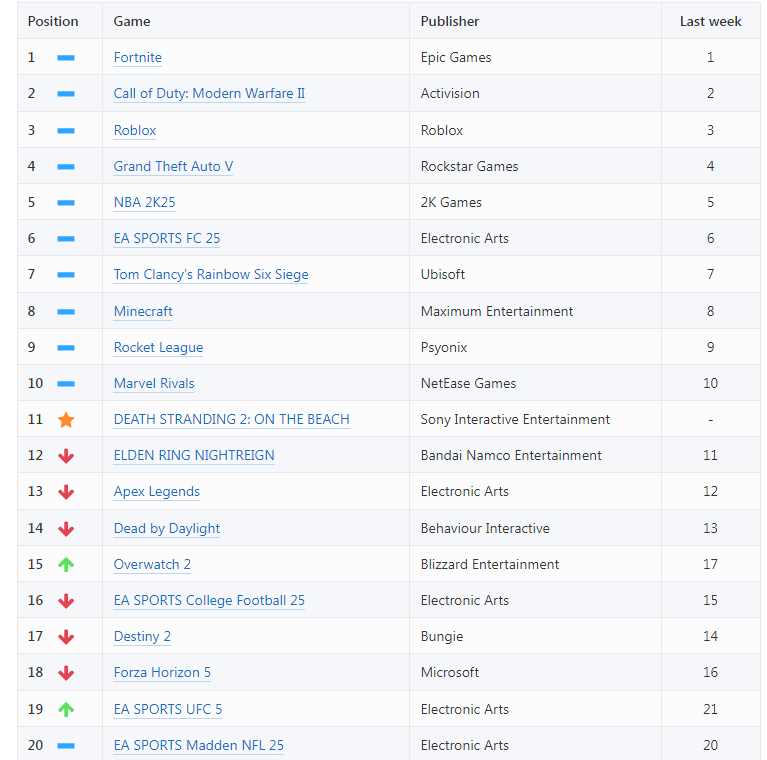Click the green up arrow beside Overwatch 2

[66, 564]
